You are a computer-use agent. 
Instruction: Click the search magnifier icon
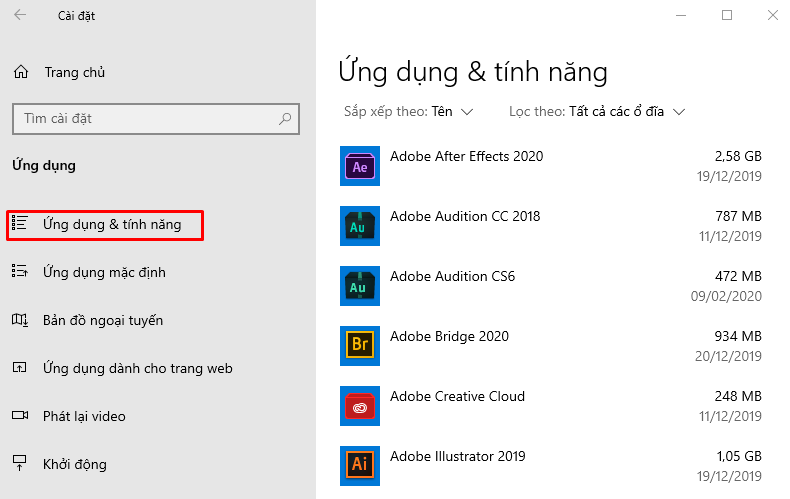coord(285,118)
